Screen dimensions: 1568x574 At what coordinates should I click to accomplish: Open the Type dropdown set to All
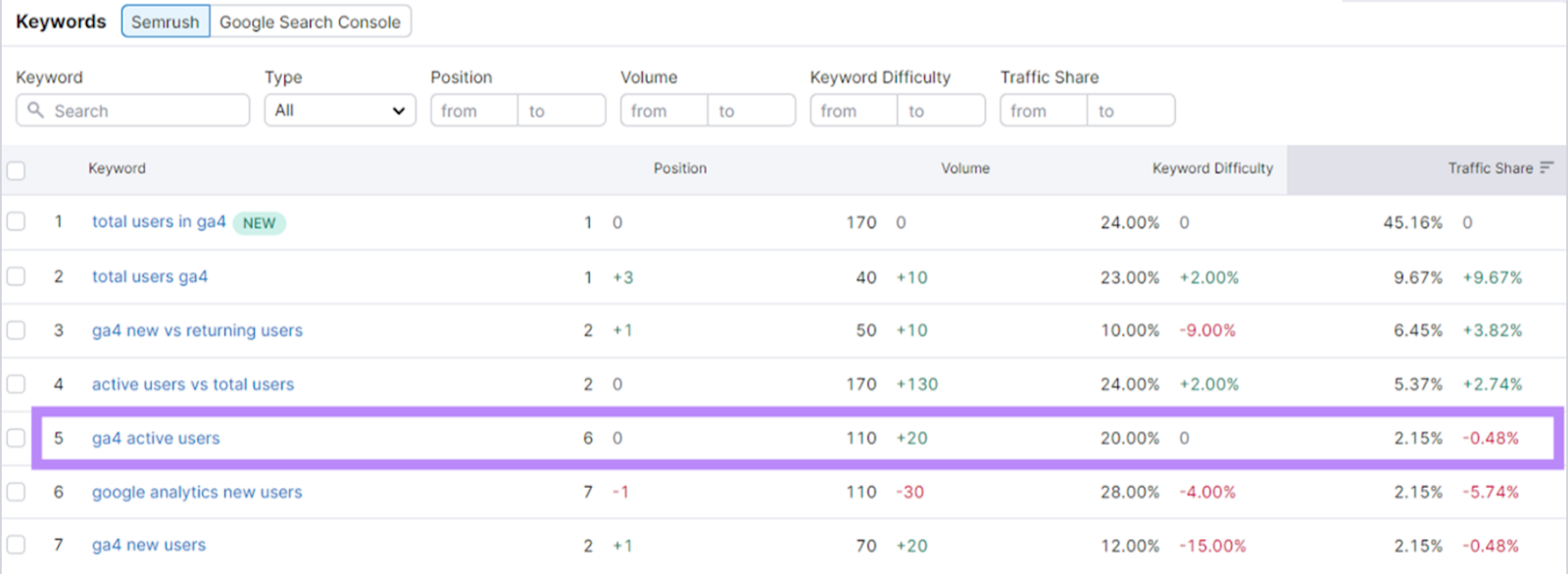pos(339,111)
